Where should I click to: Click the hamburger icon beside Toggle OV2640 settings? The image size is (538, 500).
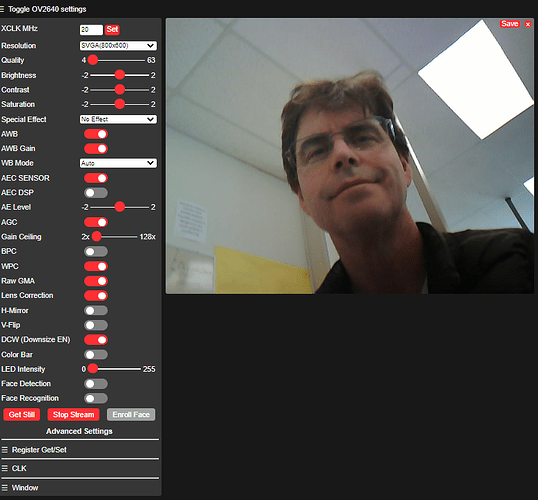2,9
